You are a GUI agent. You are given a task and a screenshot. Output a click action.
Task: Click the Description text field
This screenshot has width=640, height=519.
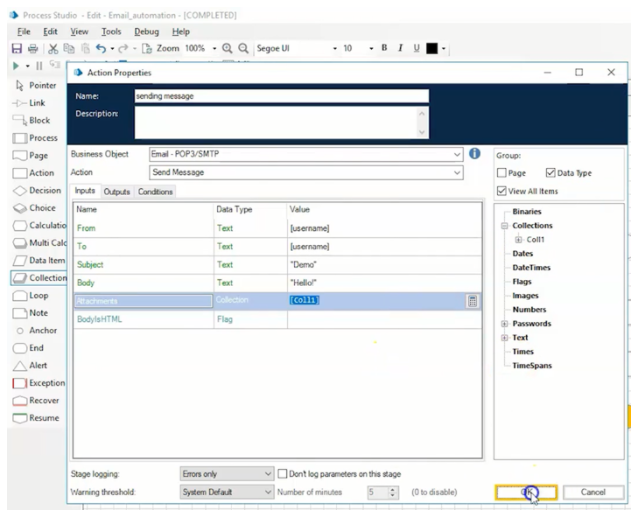[275, 122]
